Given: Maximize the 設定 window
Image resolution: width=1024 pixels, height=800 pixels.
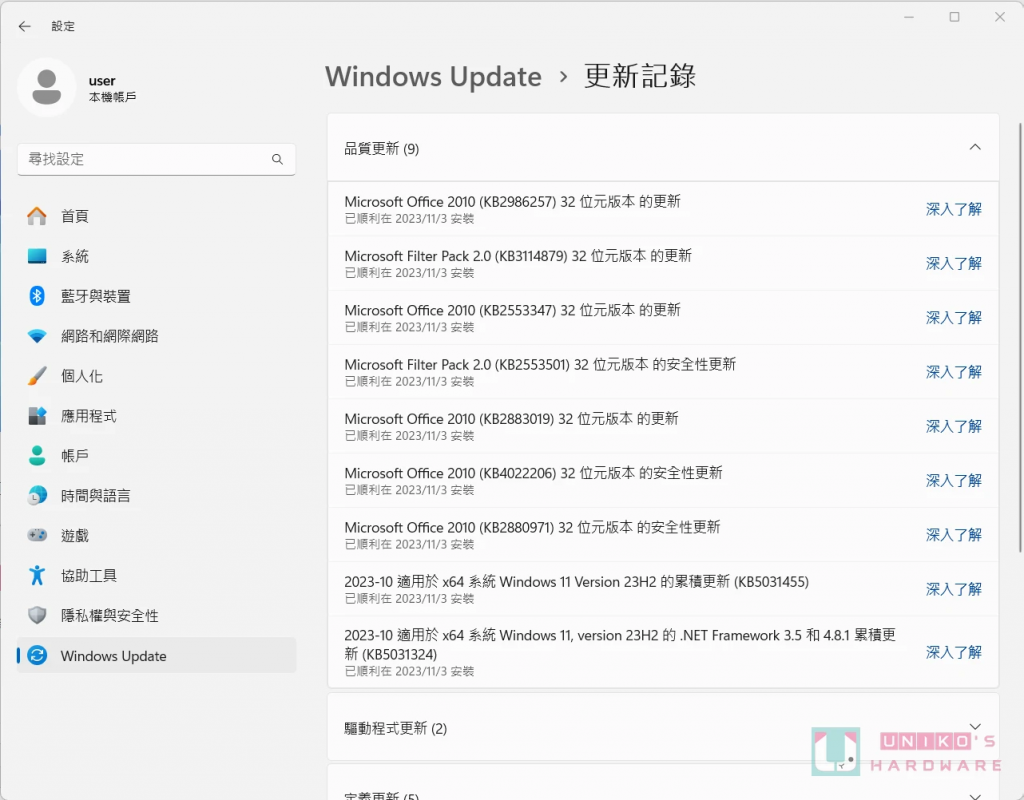Looking at the screenshot, I should 954,17.
